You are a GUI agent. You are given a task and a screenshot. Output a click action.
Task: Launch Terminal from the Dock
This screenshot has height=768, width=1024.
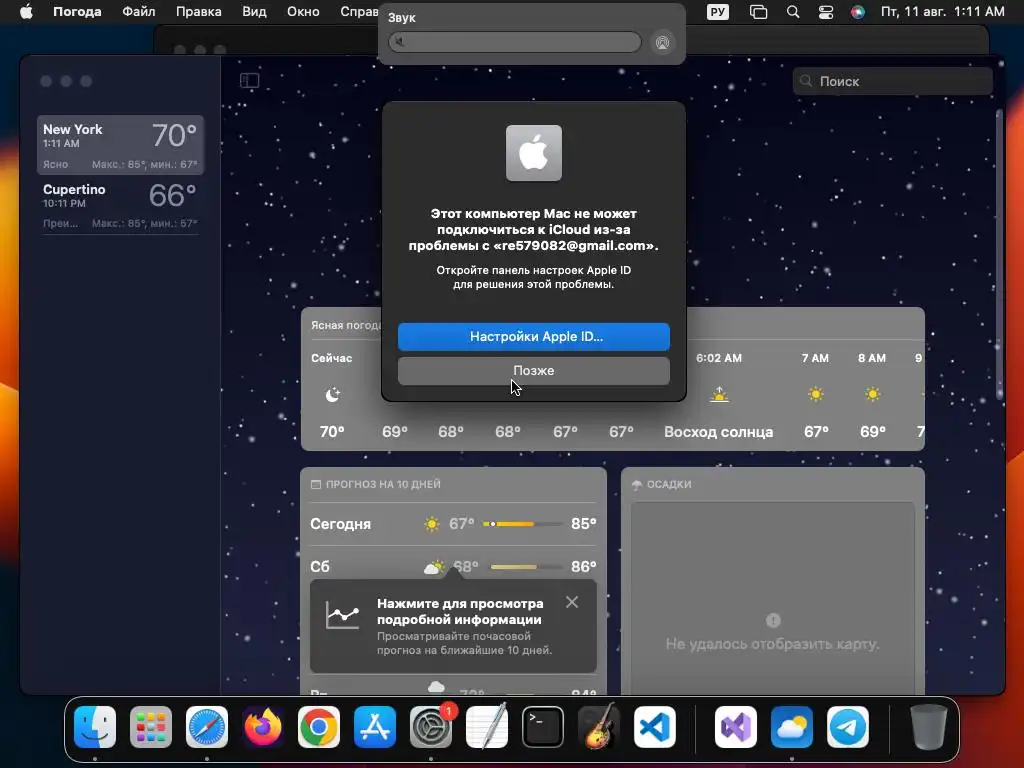pos(543,726)
